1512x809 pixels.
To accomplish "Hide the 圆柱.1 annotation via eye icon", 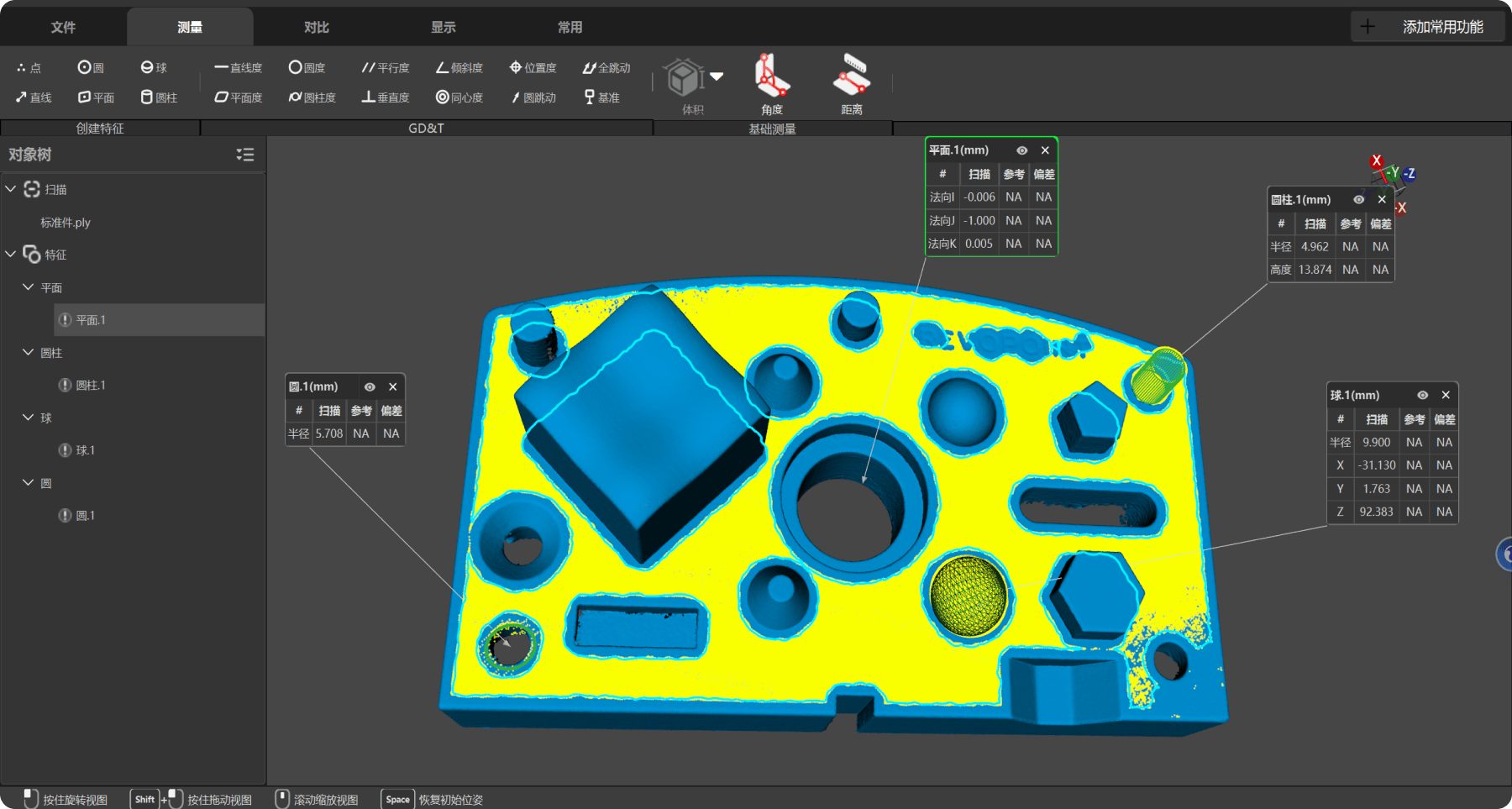I will coord(1358,200).
